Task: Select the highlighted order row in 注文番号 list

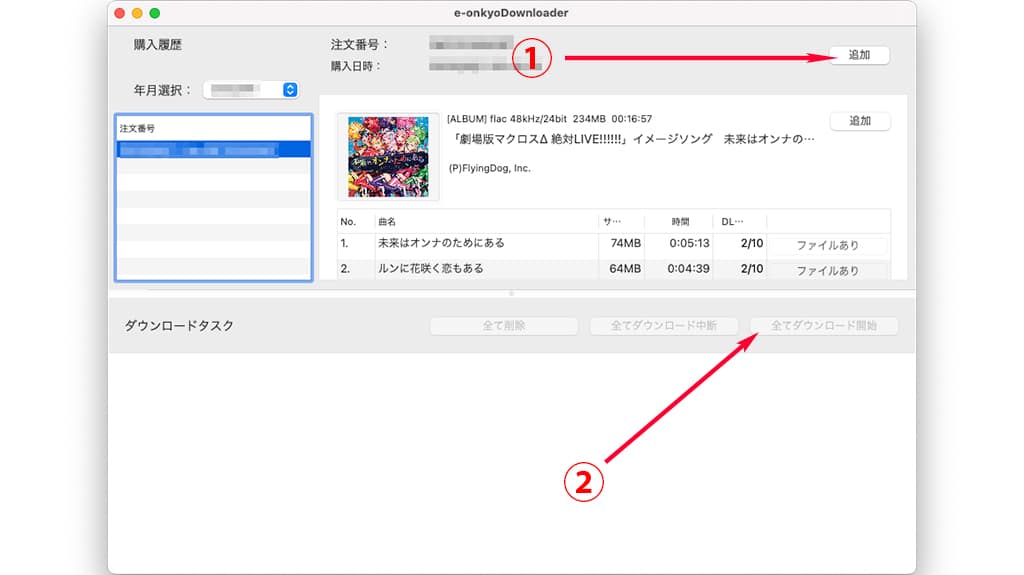Action: pyautogui.click(x=214, y=150)
